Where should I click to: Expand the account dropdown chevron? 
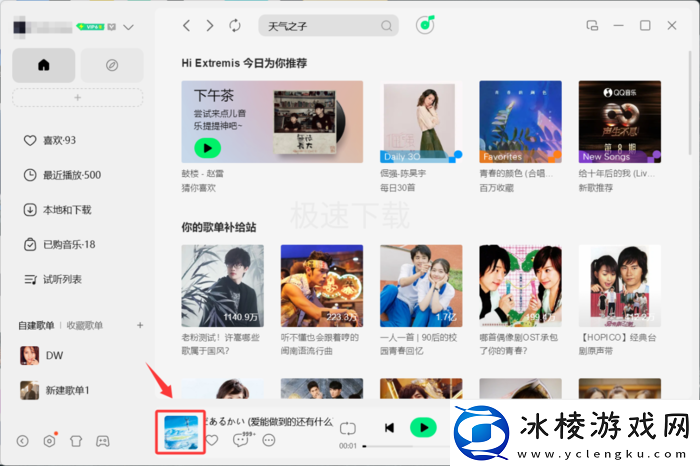(x=129, y=27)
